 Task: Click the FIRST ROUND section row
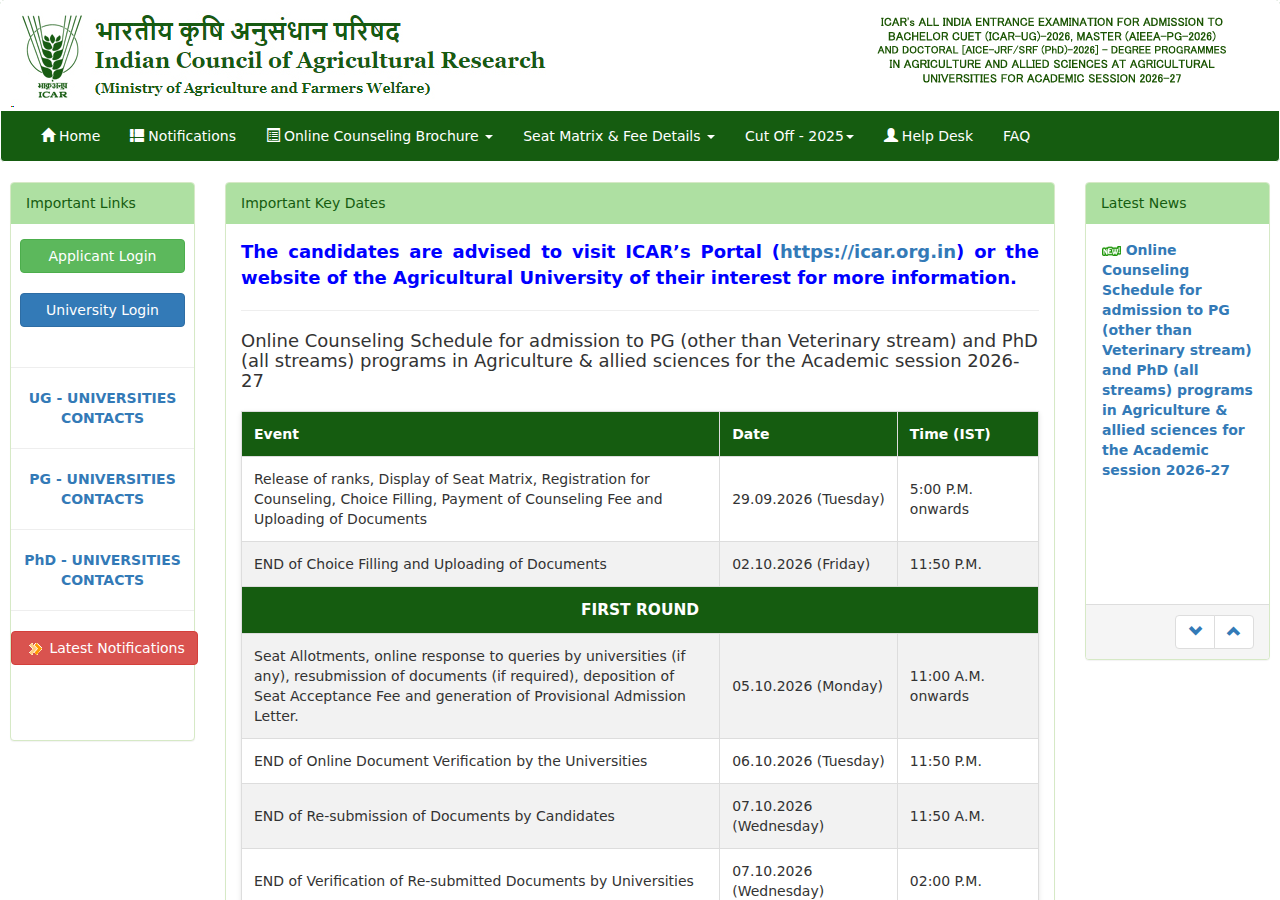click(640, 610)
